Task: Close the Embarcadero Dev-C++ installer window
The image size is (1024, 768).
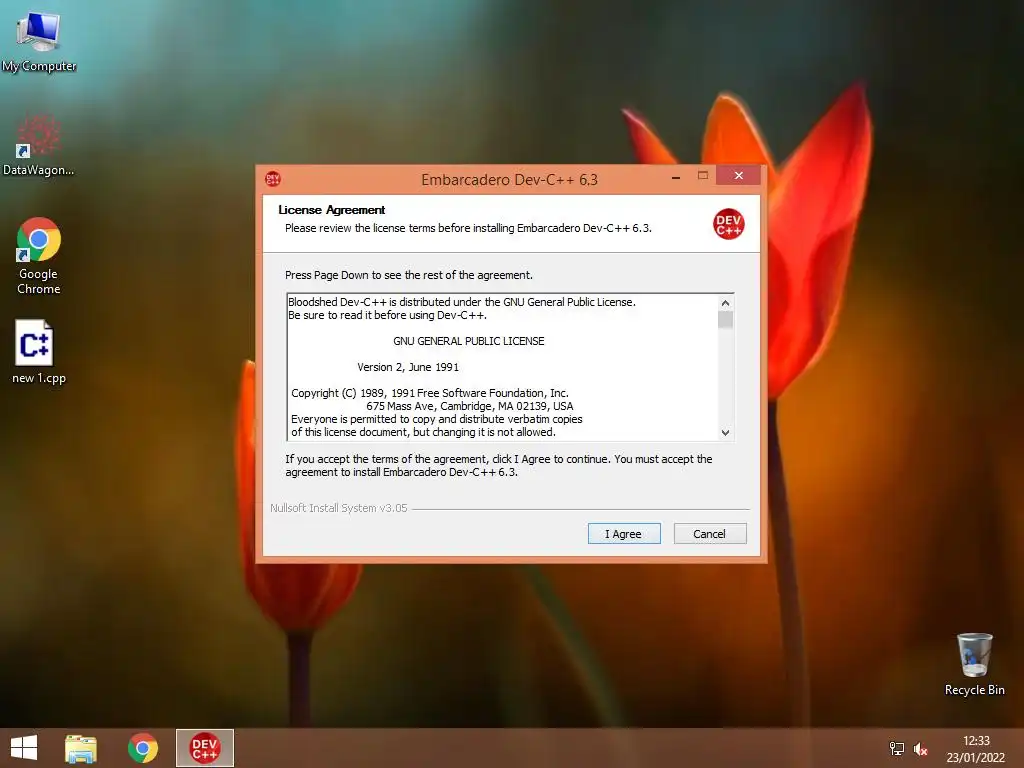Action: click(x=739, y=175)
